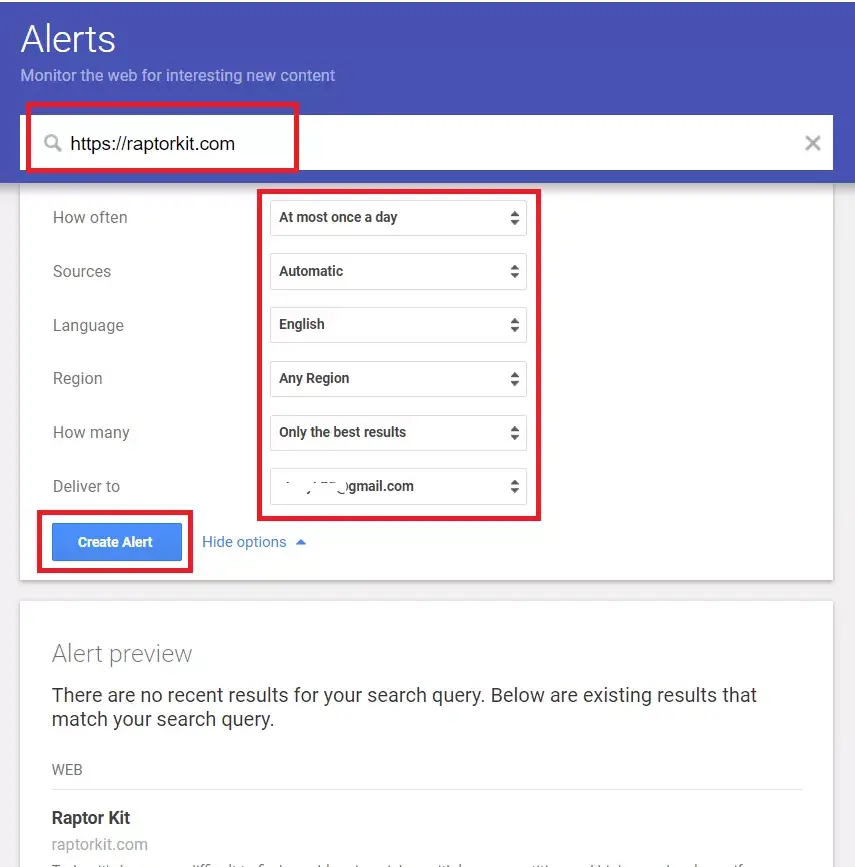
Task: Click the raptorkit.com result URL
Action: (100, 844)
